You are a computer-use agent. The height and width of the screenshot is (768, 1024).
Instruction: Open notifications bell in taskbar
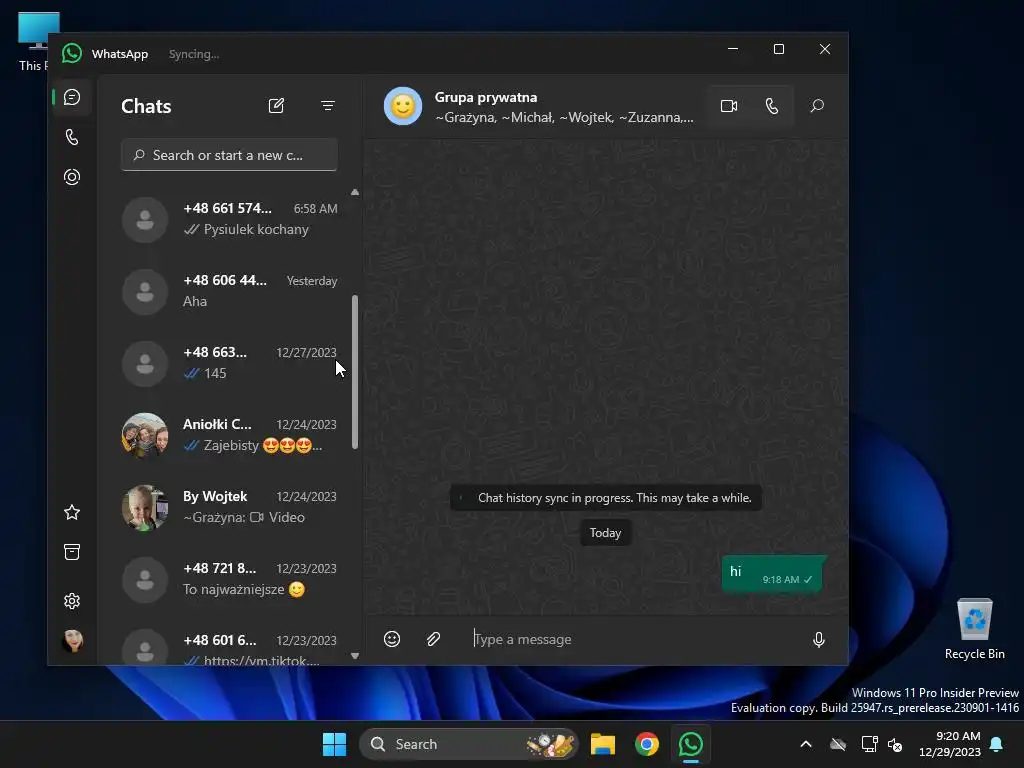point(997,744)
